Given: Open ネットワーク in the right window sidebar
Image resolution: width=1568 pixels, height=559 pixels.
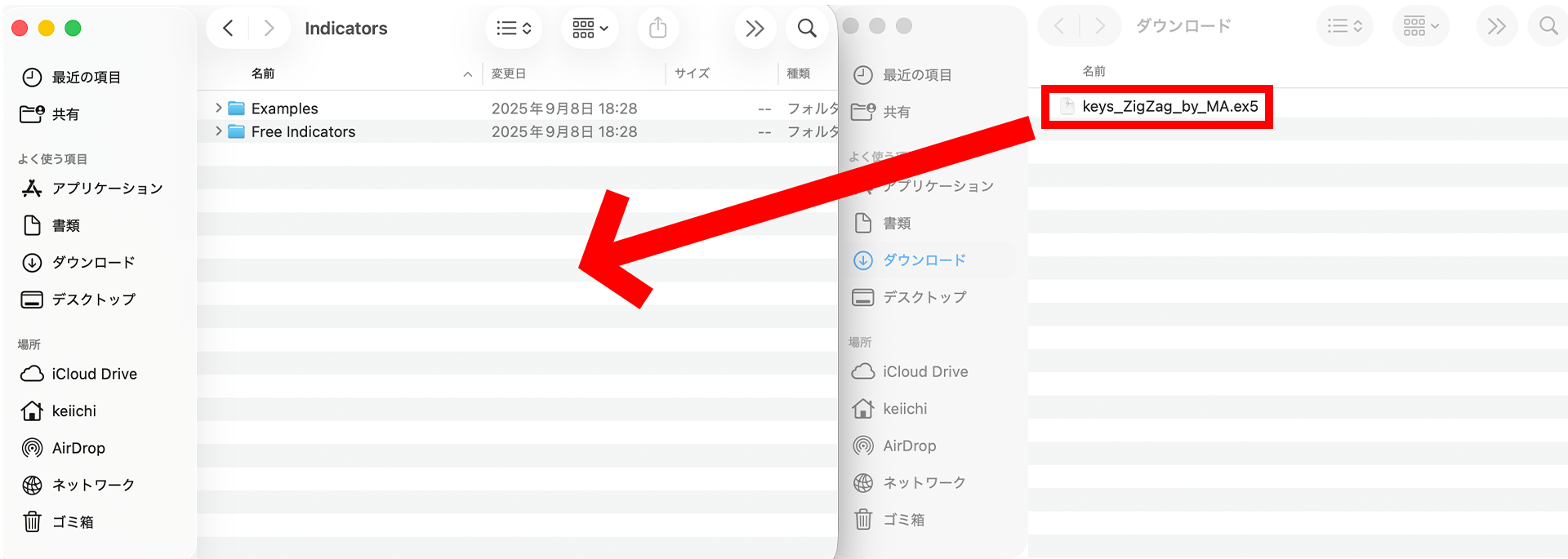Looking at the screenshot, I should point(924,483).
